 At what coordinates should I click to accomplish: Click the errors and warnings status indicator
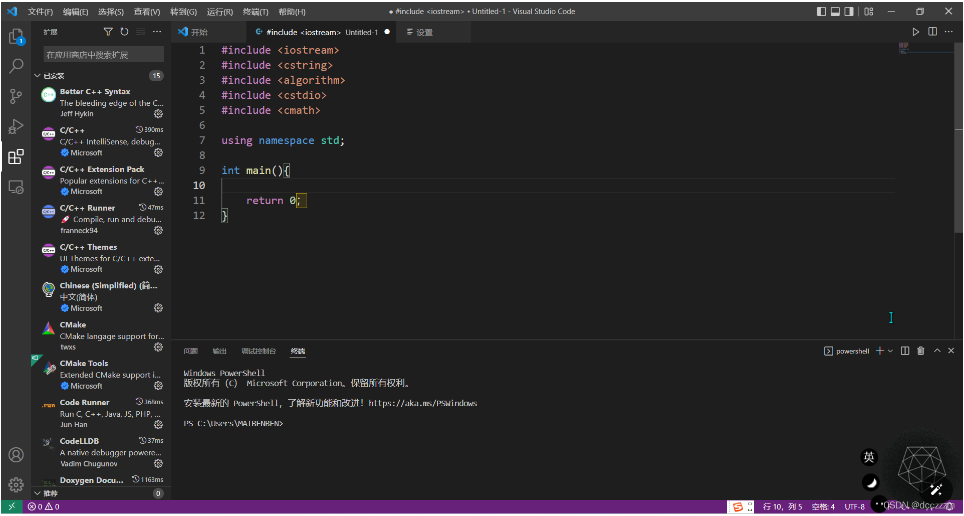pos(43,507)
